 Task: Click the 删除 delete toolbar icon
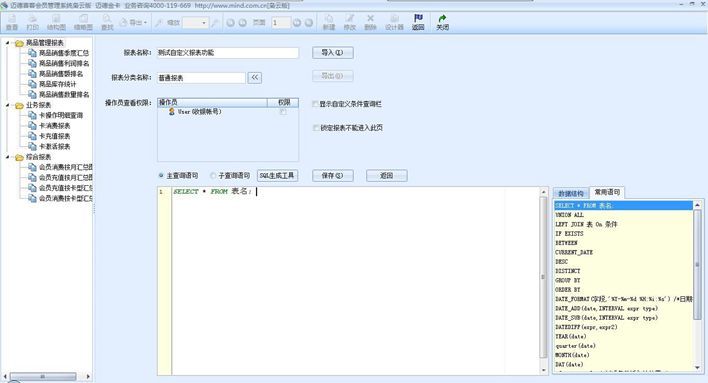pyautogui.click(x=370, y=19)
